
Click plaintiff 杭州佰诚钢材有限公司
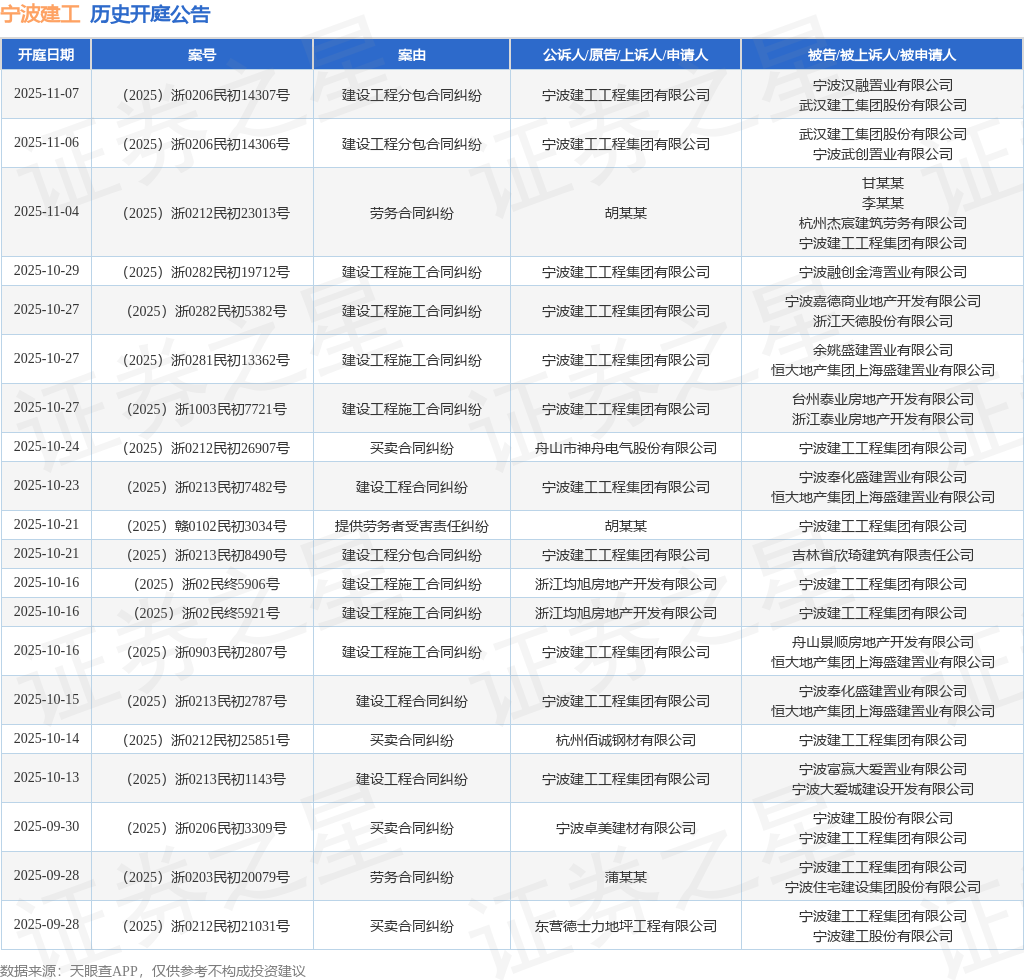point(626,740)
